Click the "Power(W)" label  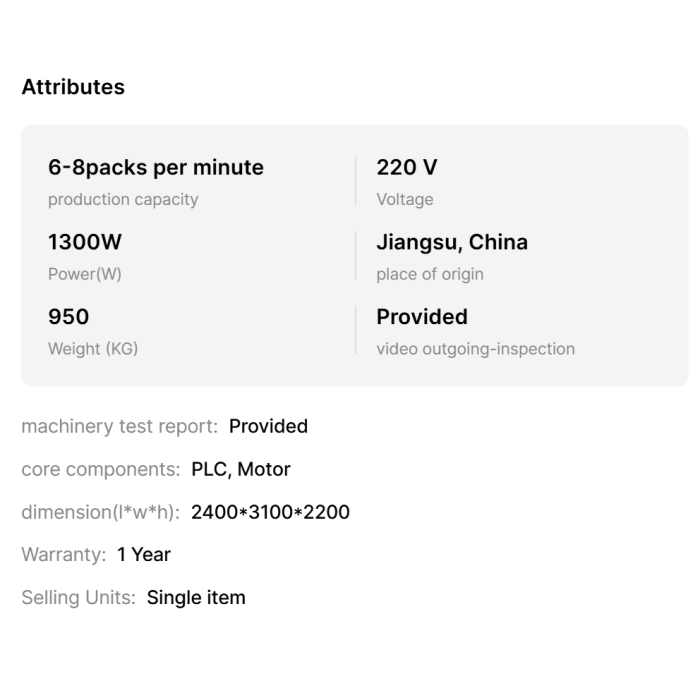pyautogui.click(x=85, y=274)
